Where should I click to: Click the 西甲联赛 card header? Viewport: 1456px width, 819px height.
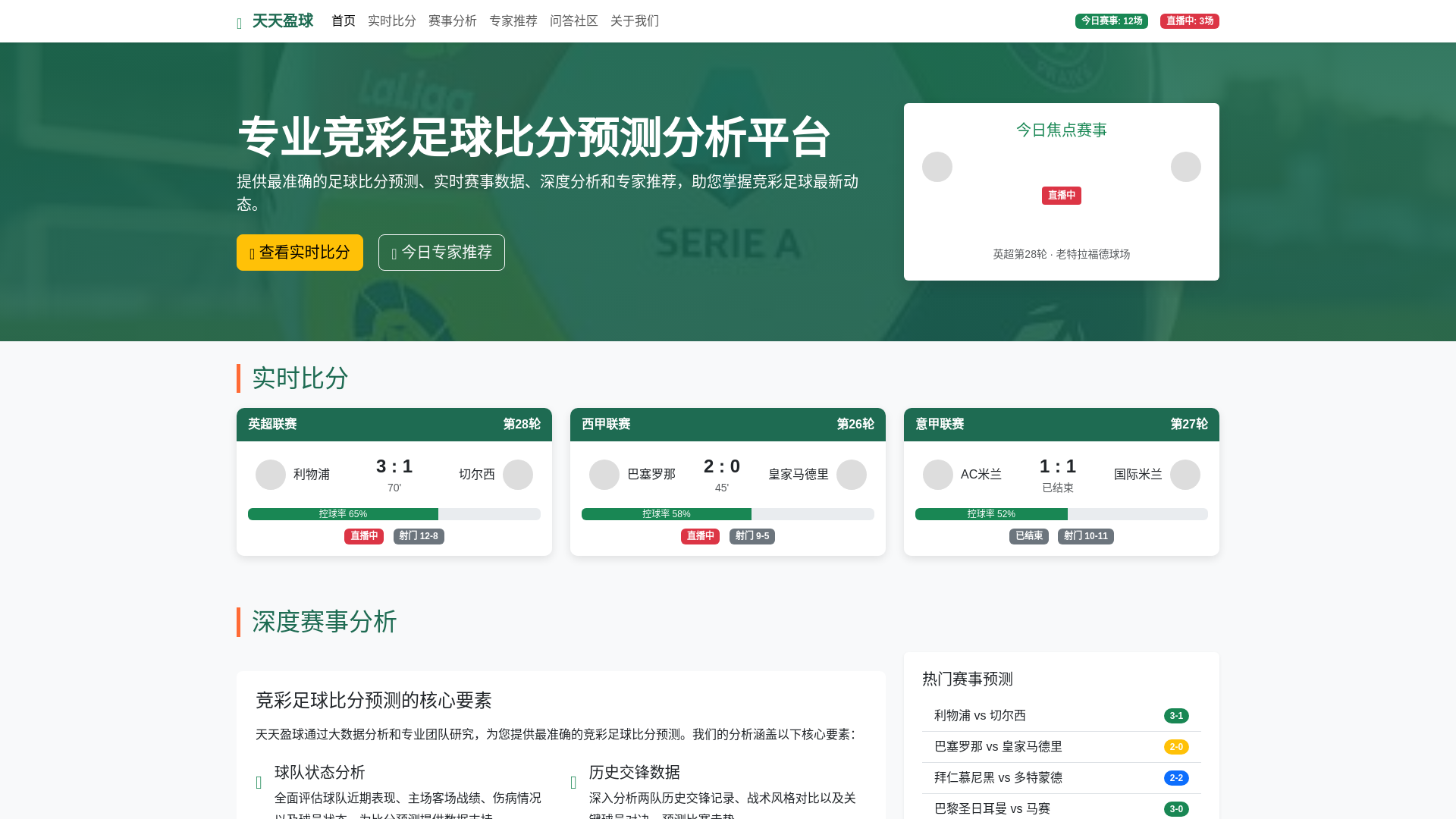[x=728, y=425]
